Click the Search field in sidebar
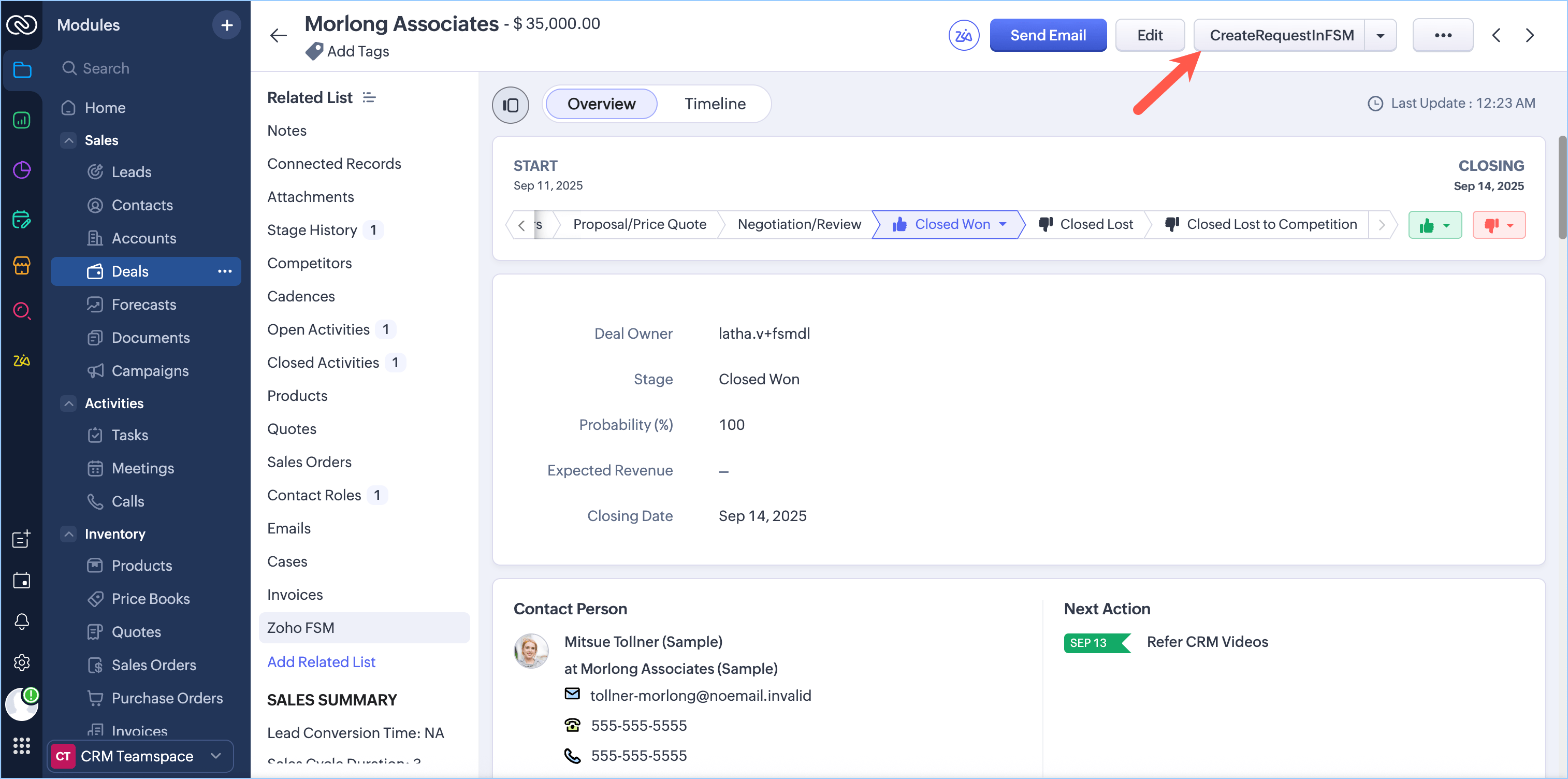Viewport: 1568px width, 779px height. click(x=106, y=68)
